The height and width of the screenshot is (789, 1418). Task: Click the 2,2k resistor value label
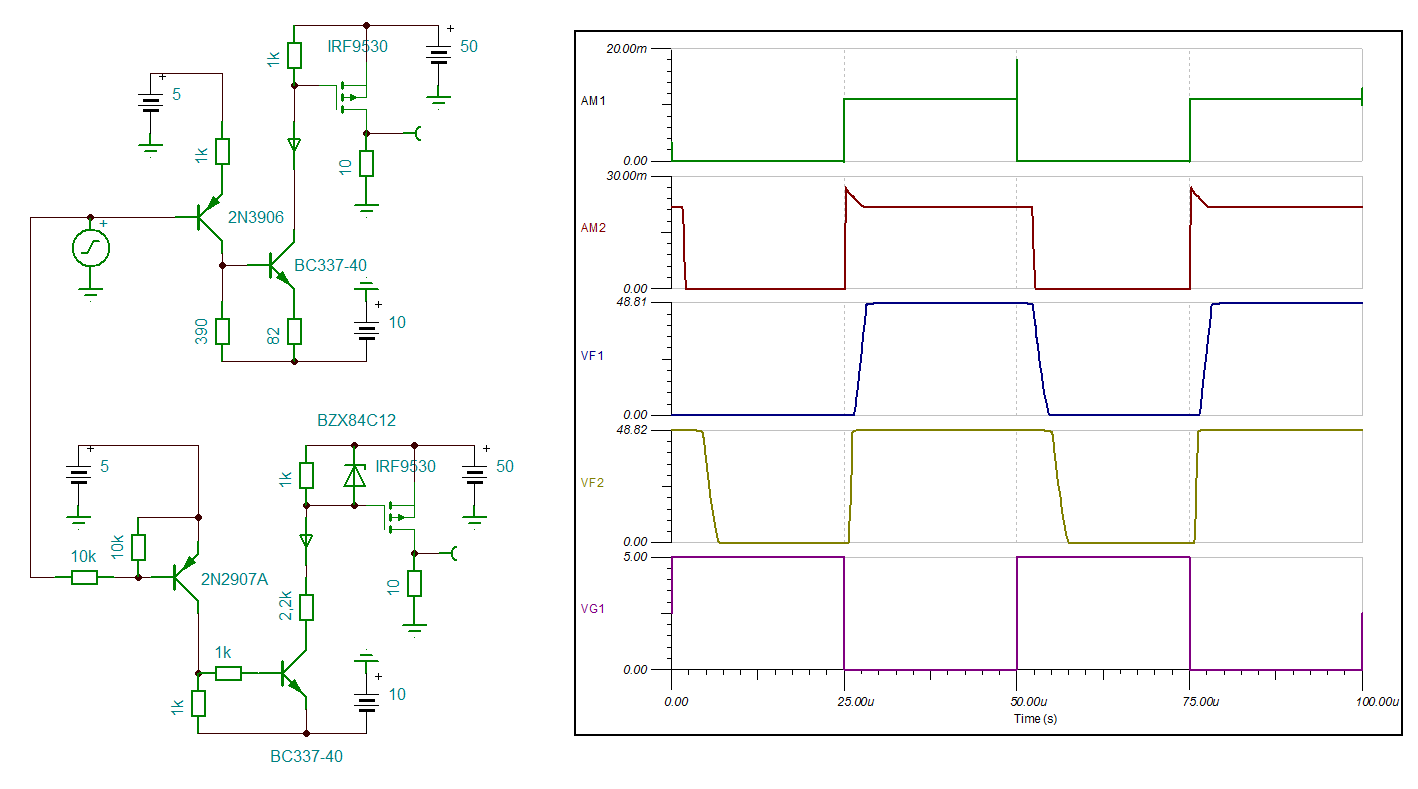tap(285, 606)
